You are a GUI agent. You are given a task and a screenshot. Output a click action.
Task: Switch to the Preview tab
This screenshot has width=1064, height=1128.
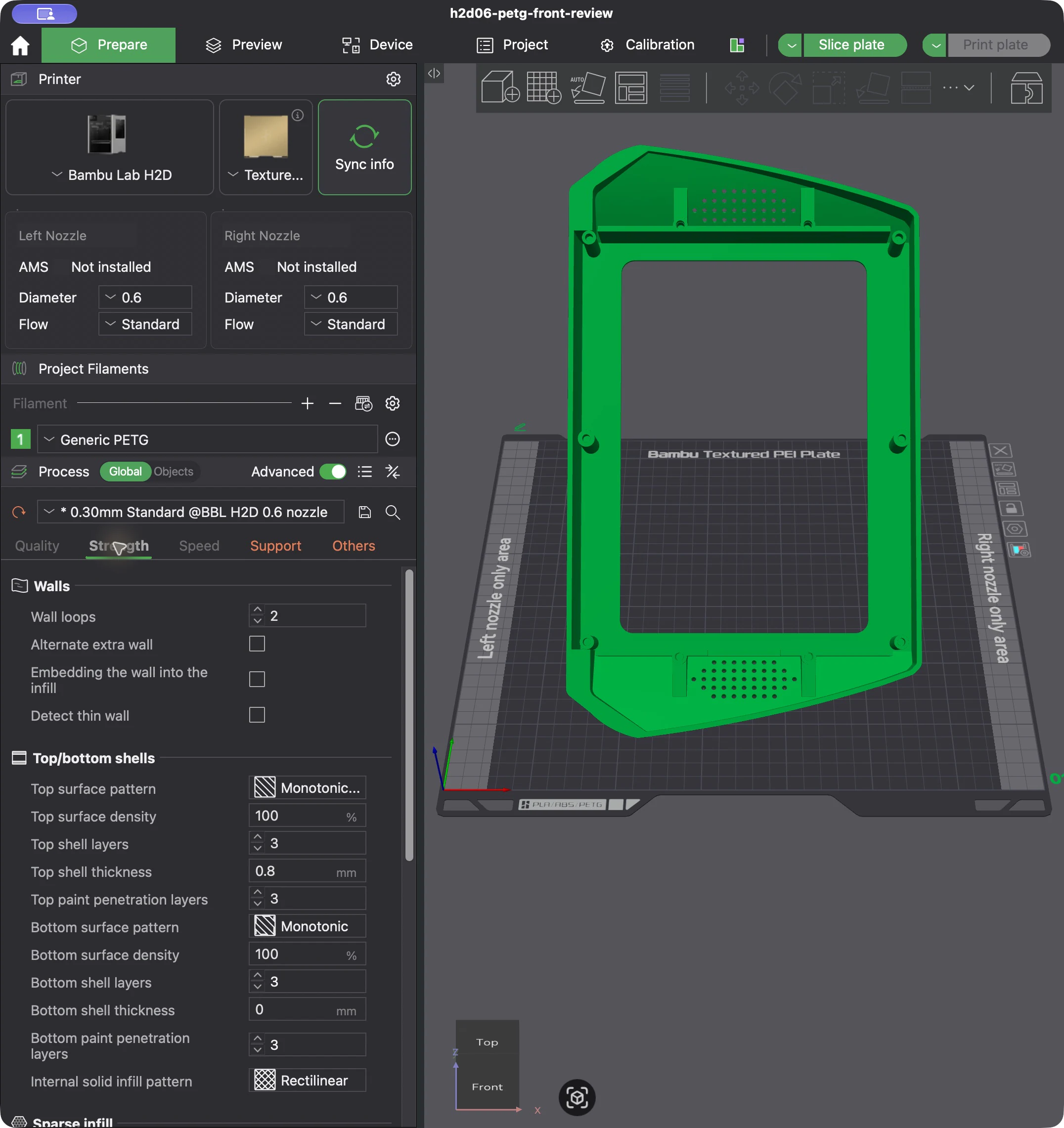[x=244, y=45]
